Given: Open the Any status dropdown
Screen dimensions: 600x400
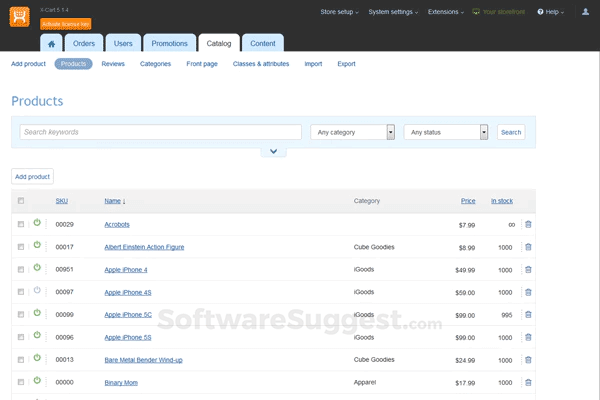Looking at the screenshot, I should 445,132.
